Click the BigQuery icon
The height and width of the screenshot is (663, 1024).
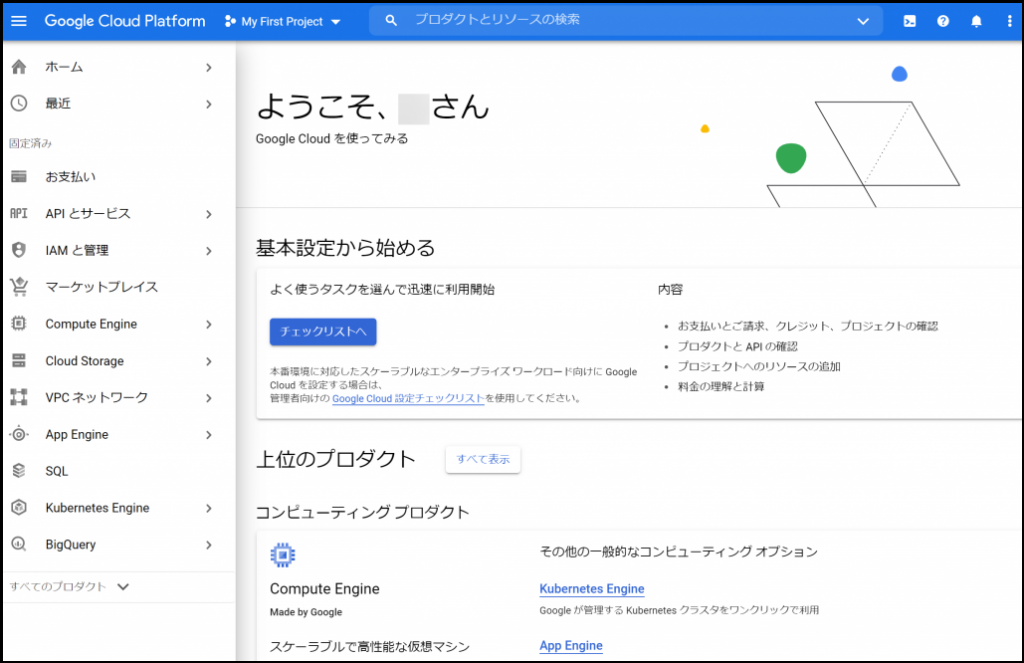coord(19,543)
